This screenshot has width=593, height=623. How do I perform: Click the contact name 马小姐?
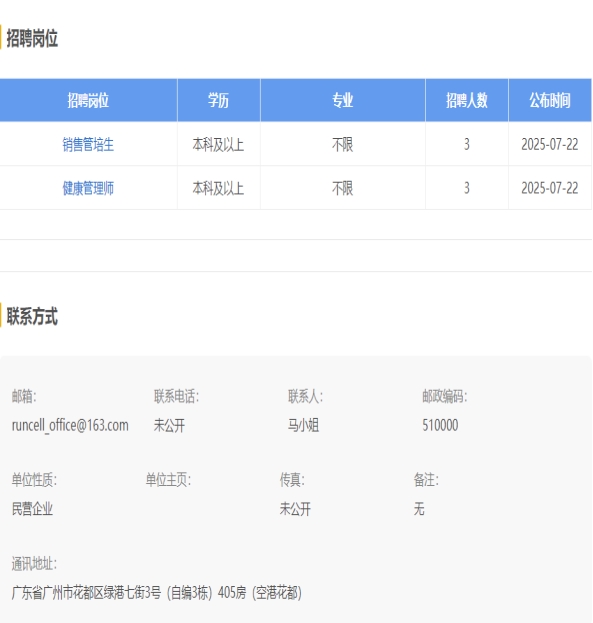coord(303,425)
